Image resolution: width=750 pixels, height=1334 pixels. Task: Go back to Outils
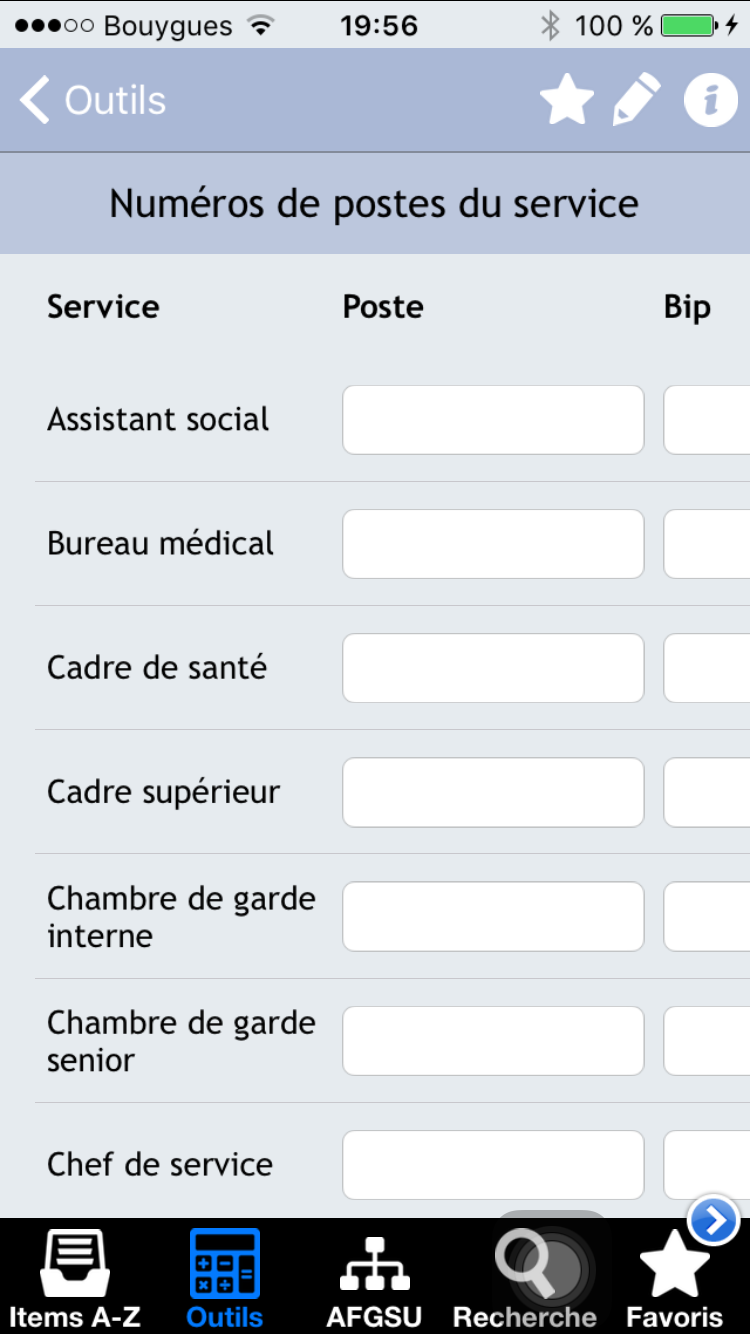click(x=92, y=100)
